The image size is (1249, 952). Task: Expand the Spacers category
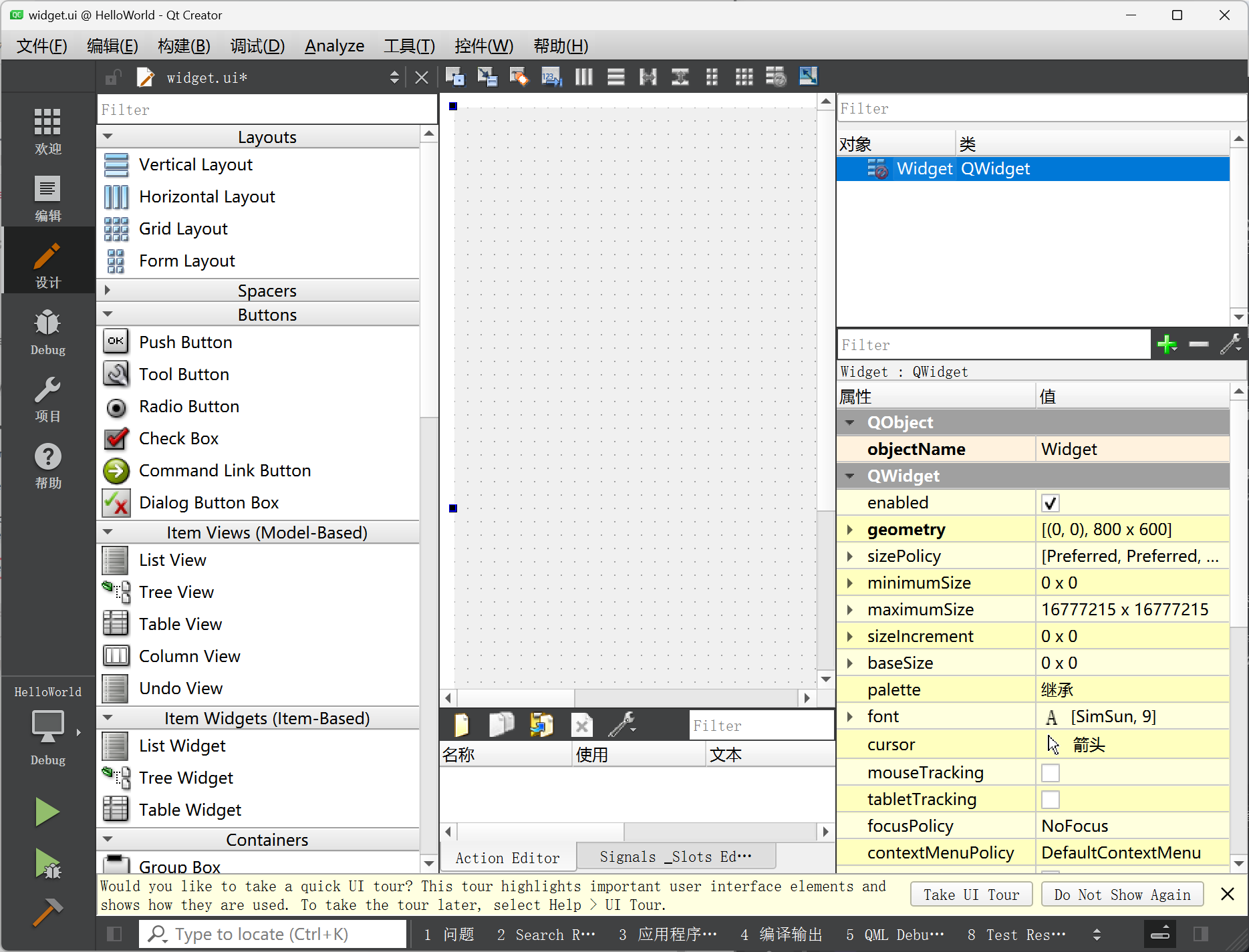[108, 290]
